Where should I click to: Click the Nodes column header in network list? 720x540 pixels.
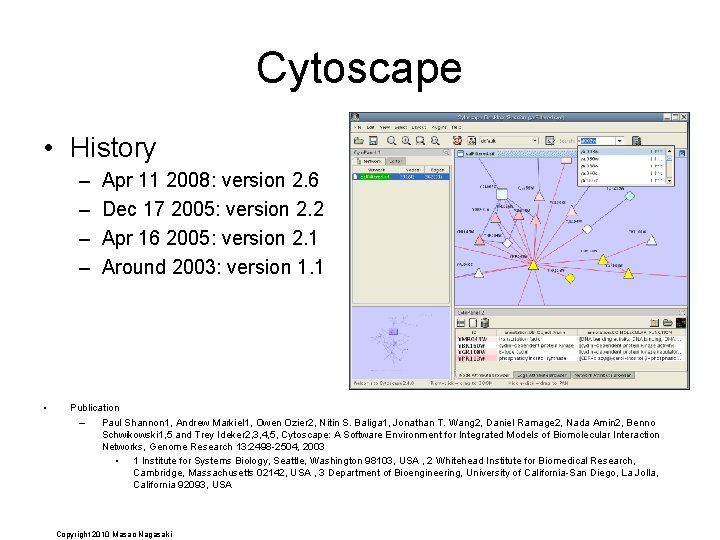click(x=412, y=169)
